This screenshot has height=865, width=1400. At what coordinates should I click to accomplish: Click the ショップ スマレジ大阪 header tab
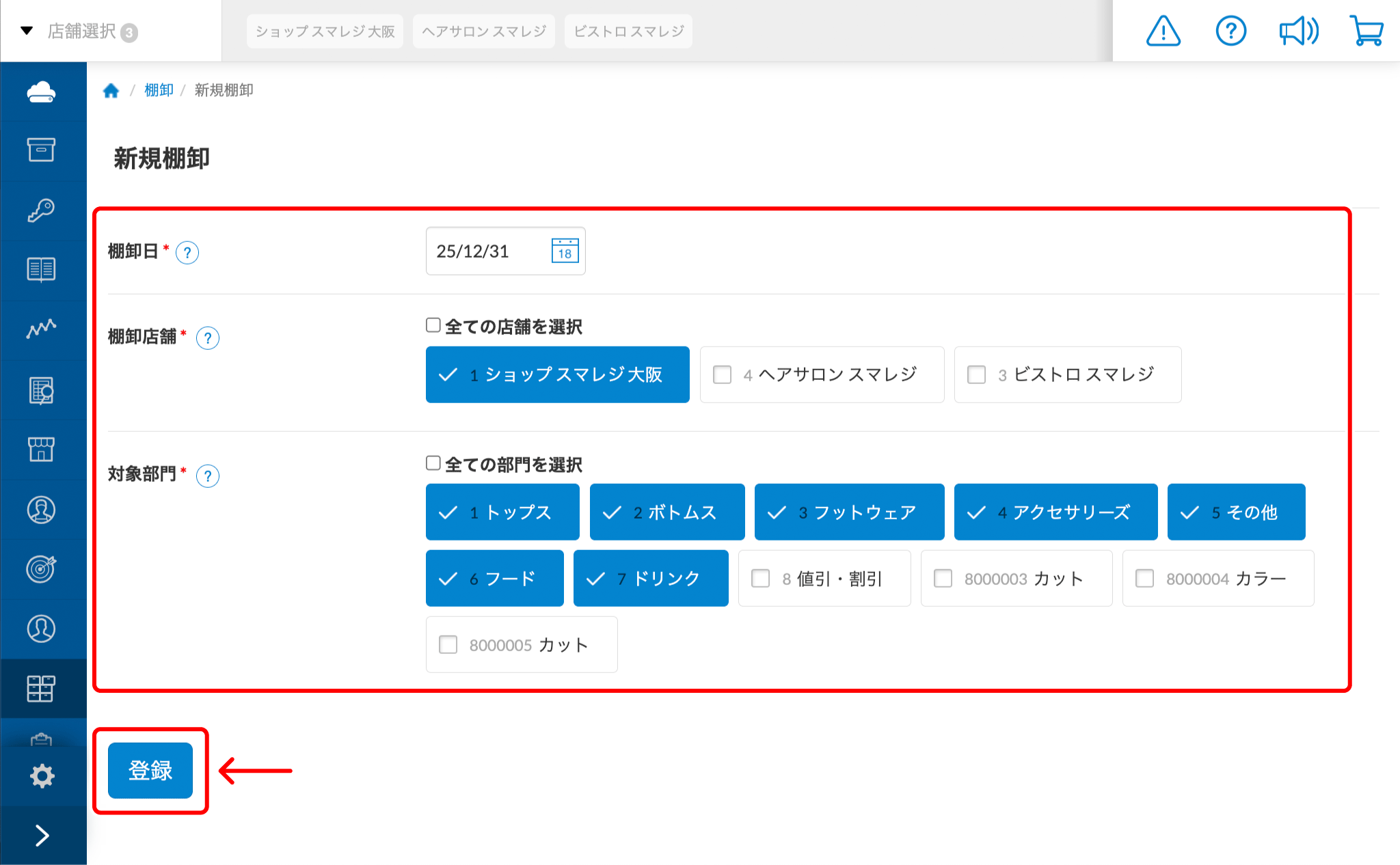pos(325,31)
